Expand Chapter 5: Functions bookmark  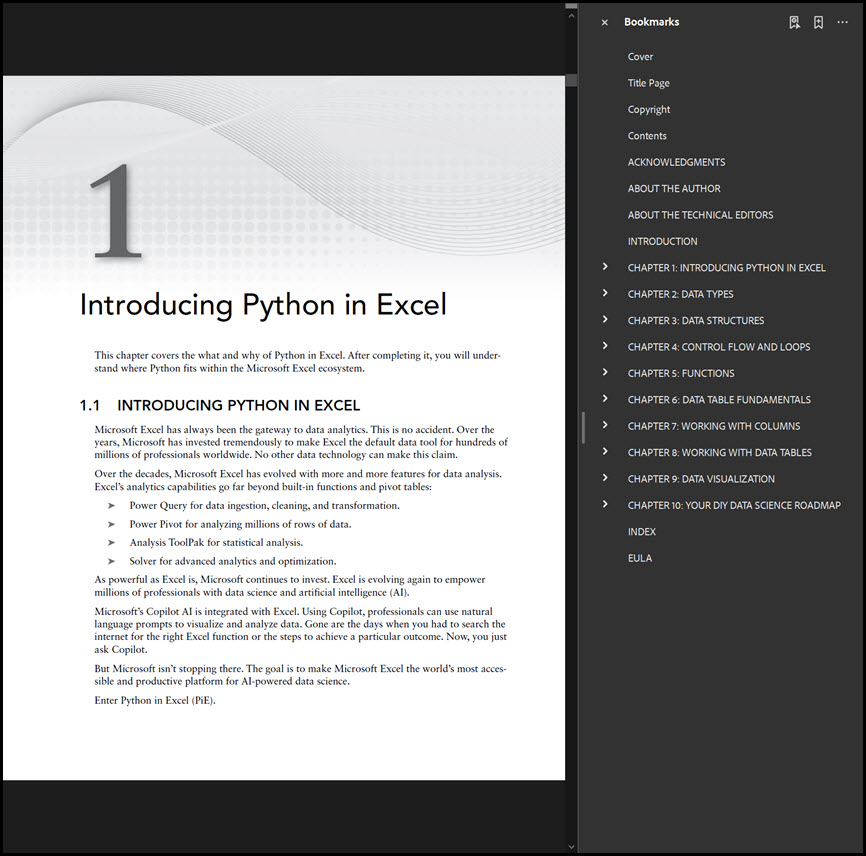point(605,372)
